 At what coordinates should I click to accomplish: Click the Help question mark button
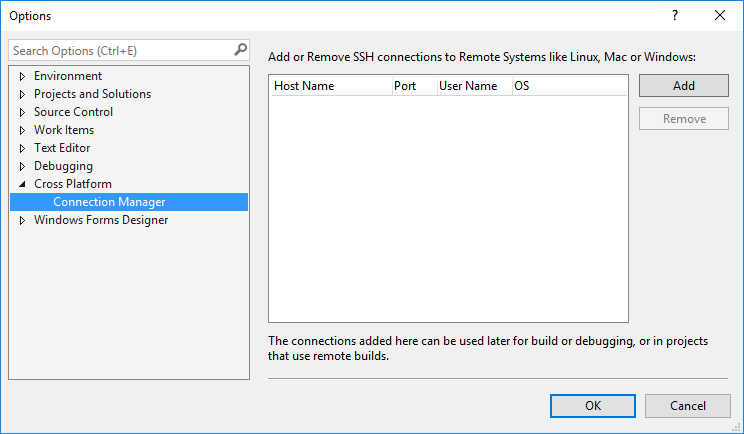coord(674,15)
